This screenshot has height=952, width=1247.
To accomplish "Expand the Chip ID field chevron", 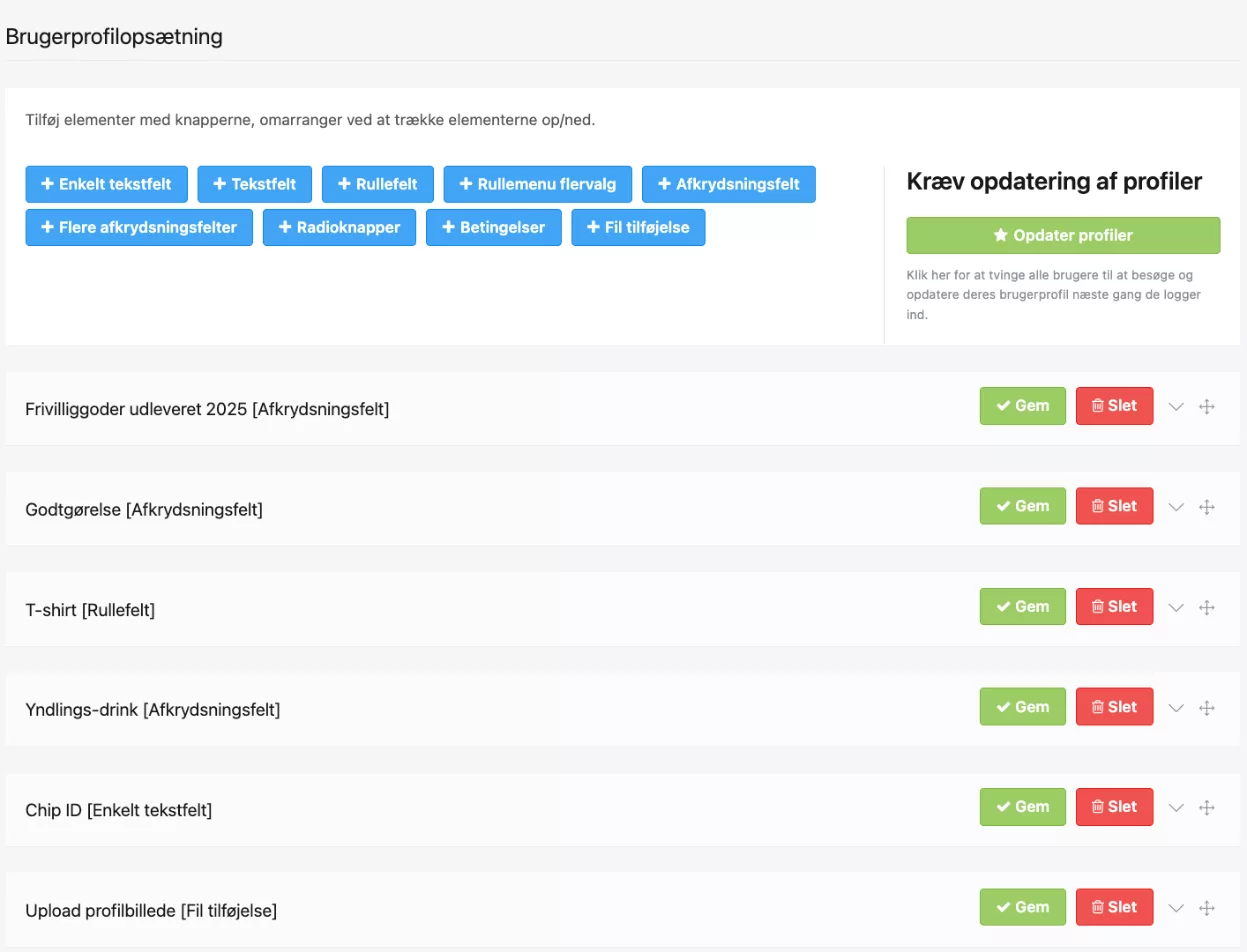I will (x=1176, y=808).
